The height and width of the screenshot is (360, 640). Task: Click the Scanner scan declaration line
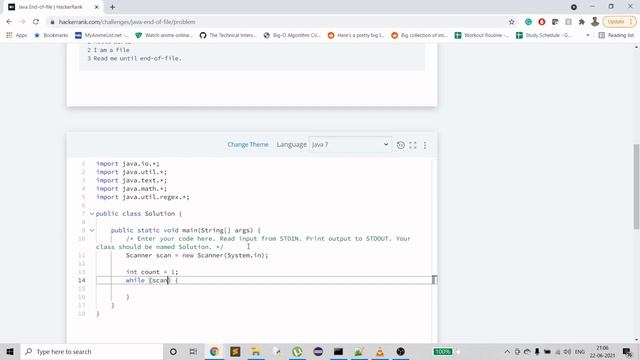(197, 255)
